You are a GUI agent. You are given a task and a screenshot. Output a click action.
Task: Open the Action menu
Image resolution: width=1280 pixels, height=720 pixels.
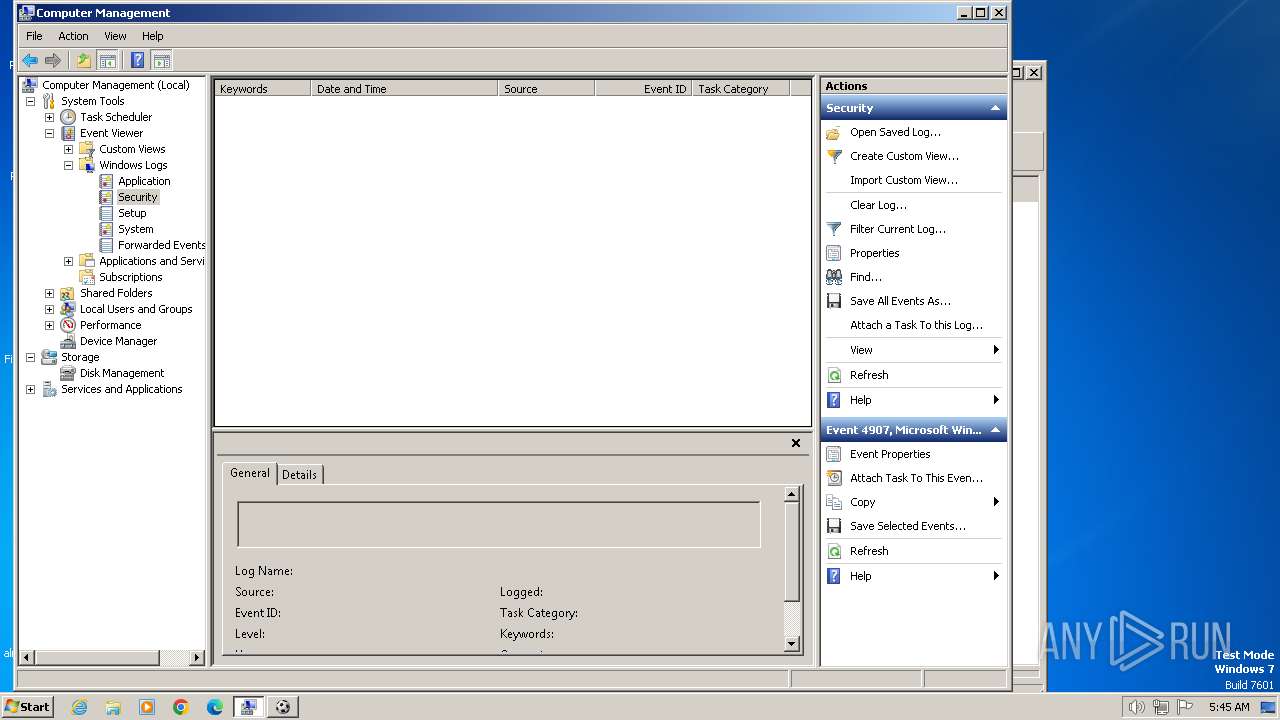click(x=73, y=36)
